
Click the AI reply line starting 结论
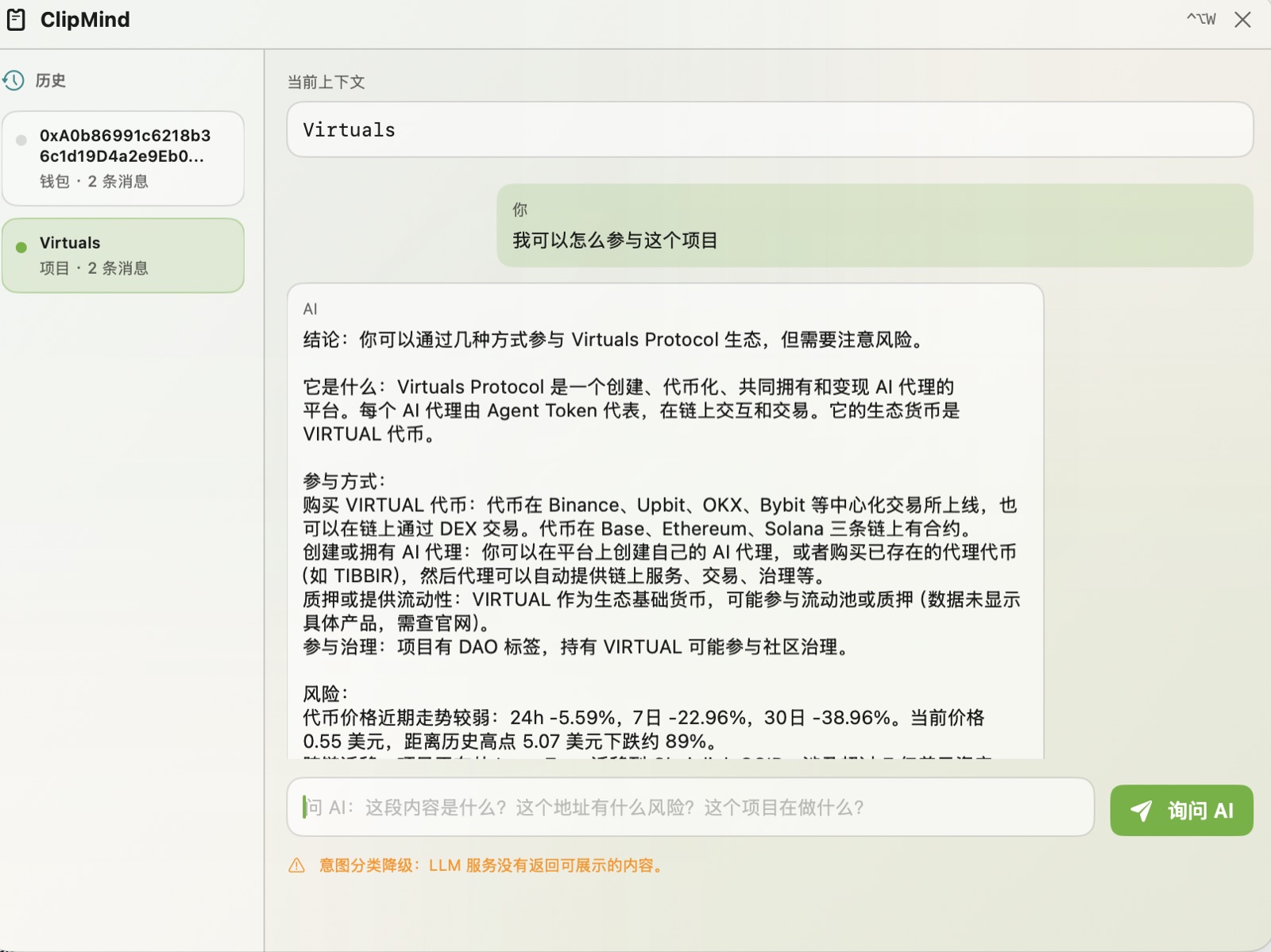pos(616,340)
